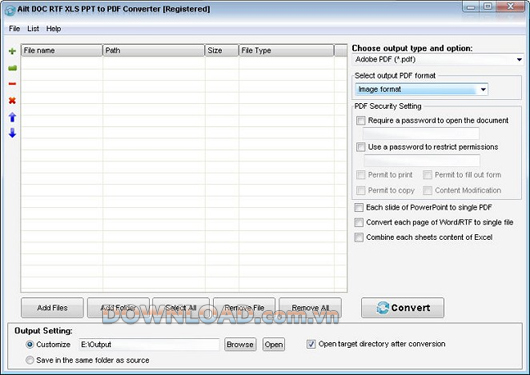Click the blue move-up arrow icon

point(12,117)
